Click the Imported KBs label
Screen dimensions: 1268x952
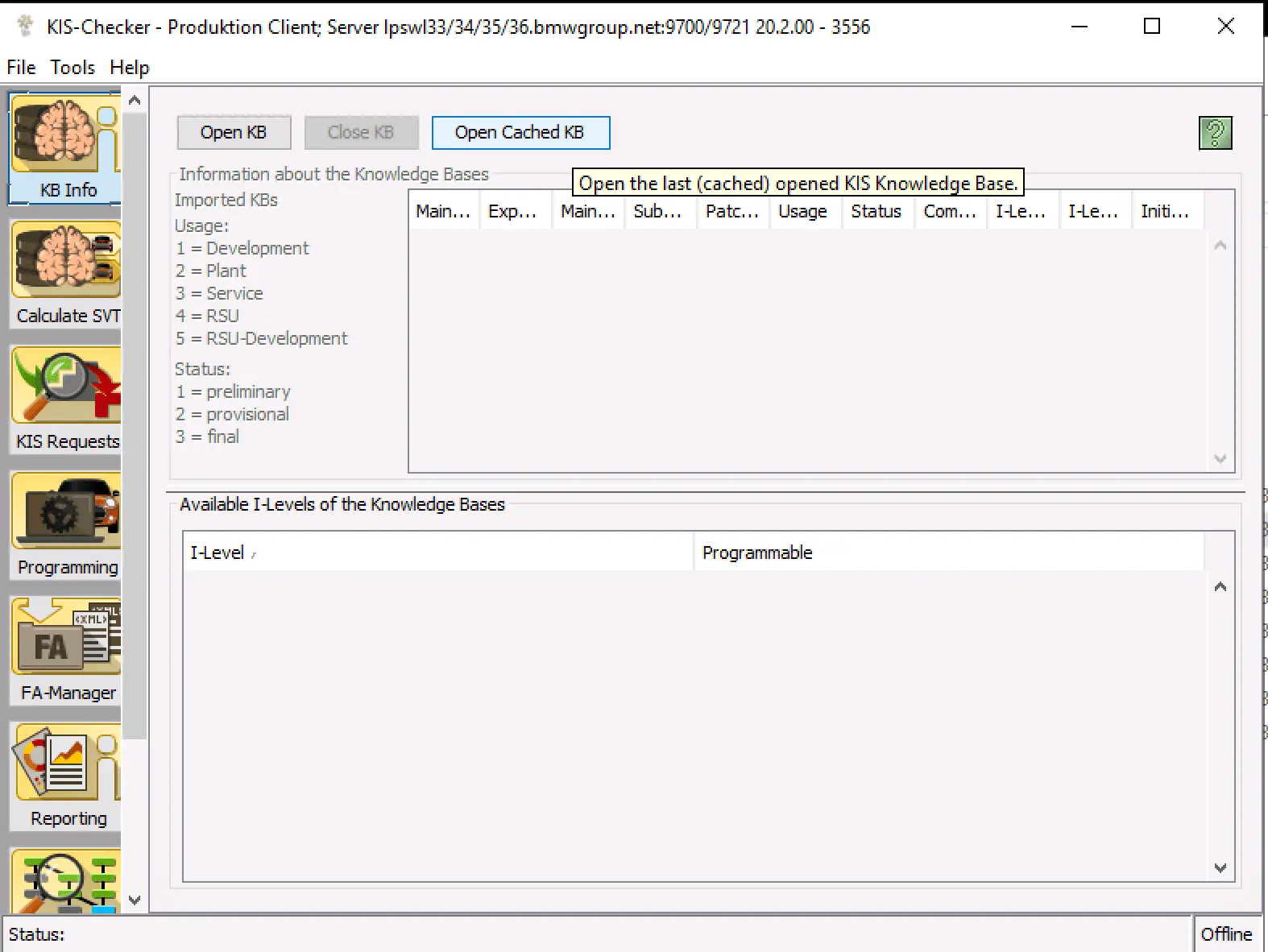(226, 200)
